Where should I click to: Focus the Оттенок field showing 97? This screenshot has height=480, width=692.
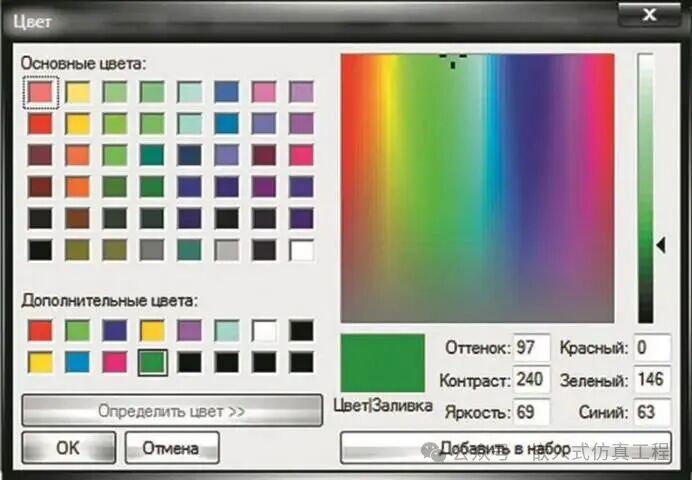pos(531,348)
